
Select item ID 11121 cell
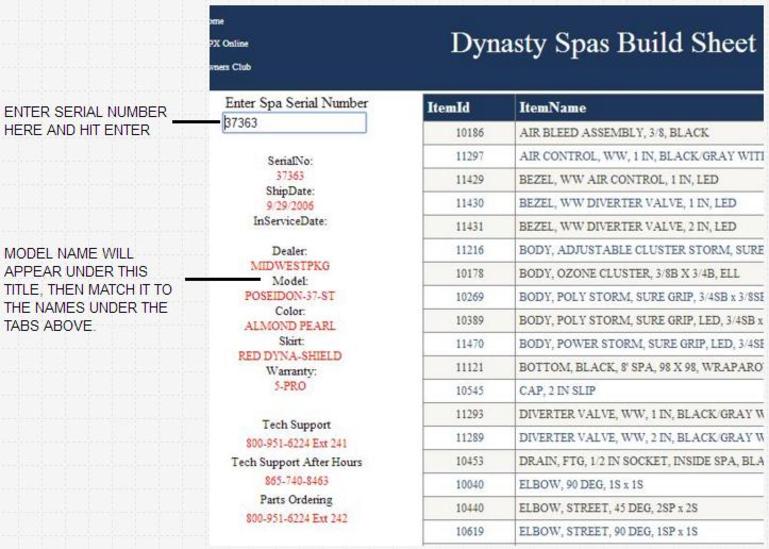pos(469,367)
